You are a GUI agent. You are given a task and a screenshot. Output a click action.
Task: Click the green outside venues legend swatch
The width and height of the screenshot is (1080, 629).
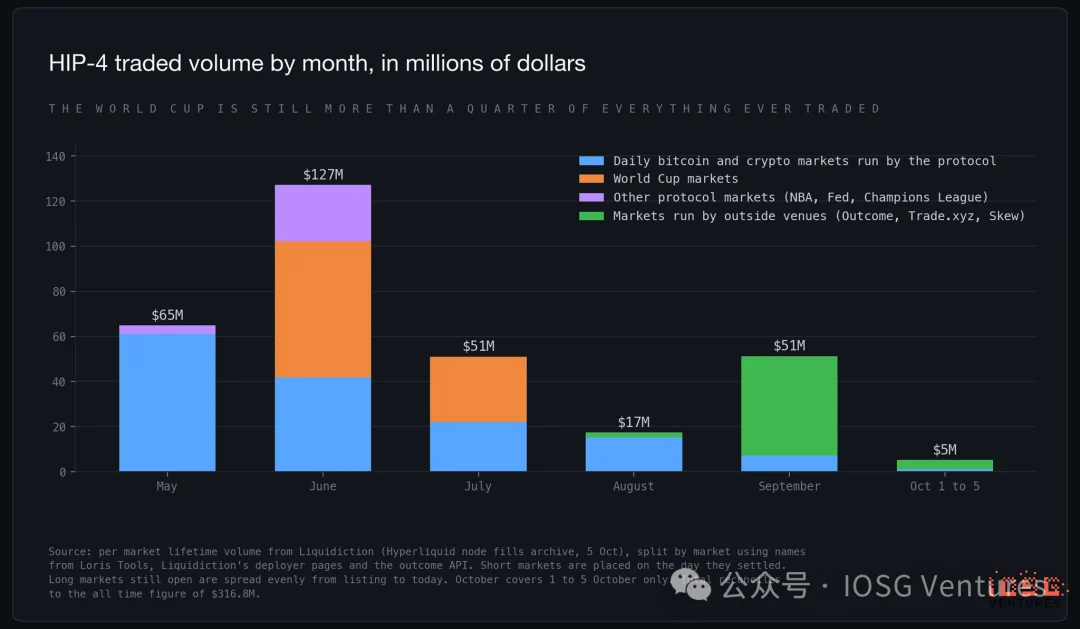coord(591,216)
